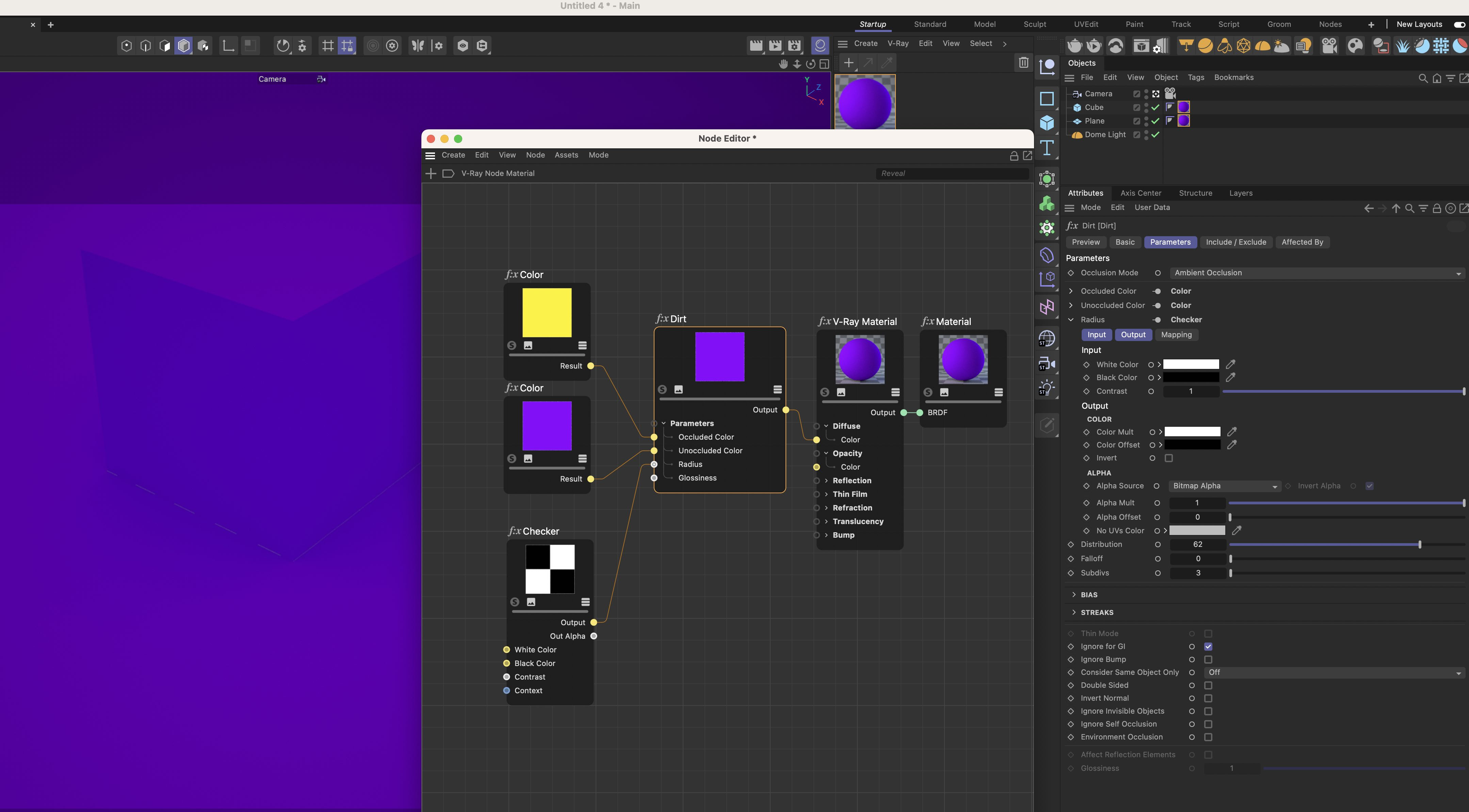Image resolution: width=1469 pixels, height=812 pixels.
Task: Expand the STREAKS section
Action: coord(1074,613)
